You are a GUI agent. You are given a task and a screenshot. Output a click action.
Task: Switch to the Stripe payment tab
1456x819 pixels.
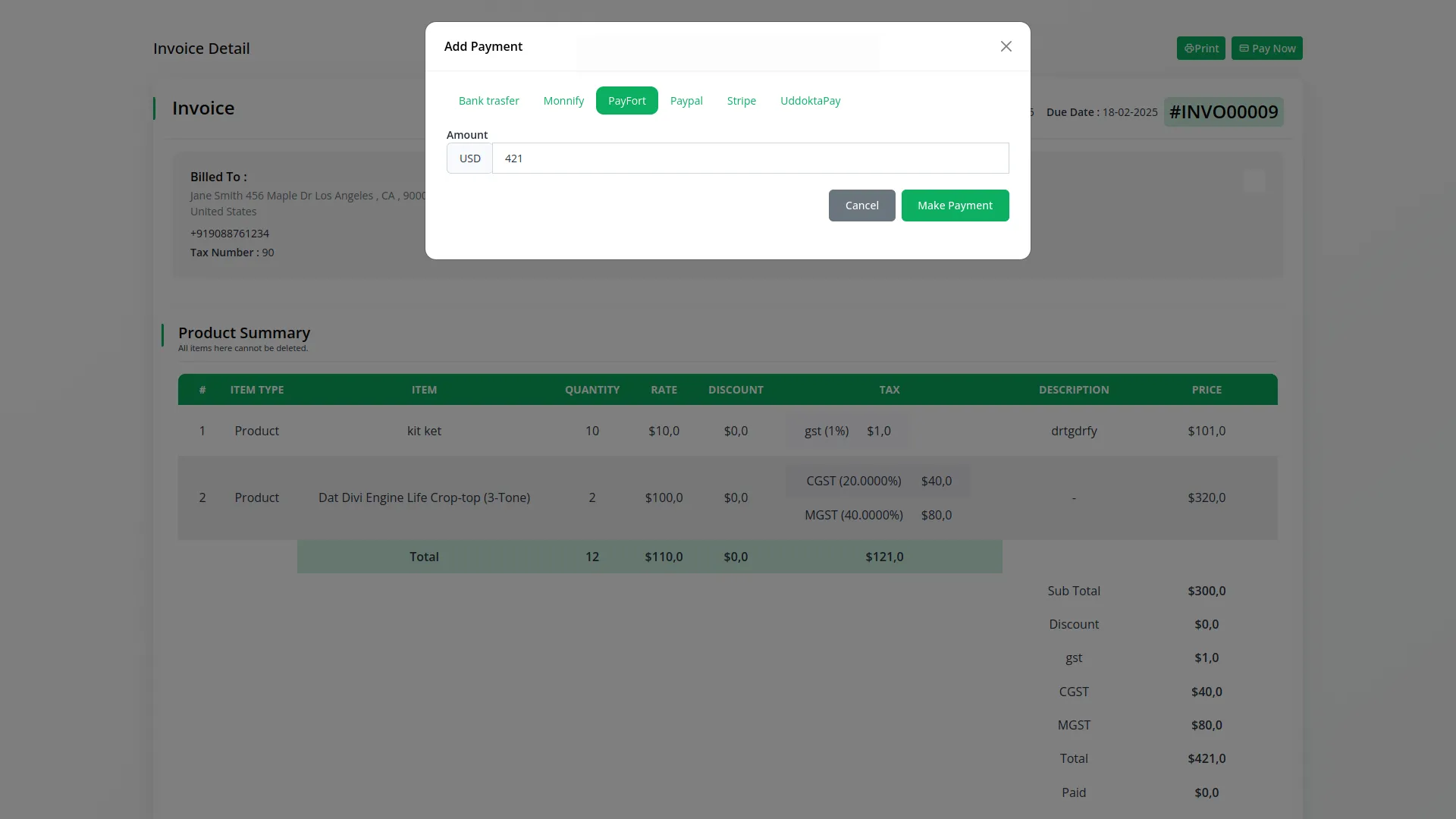coord(741,100)
